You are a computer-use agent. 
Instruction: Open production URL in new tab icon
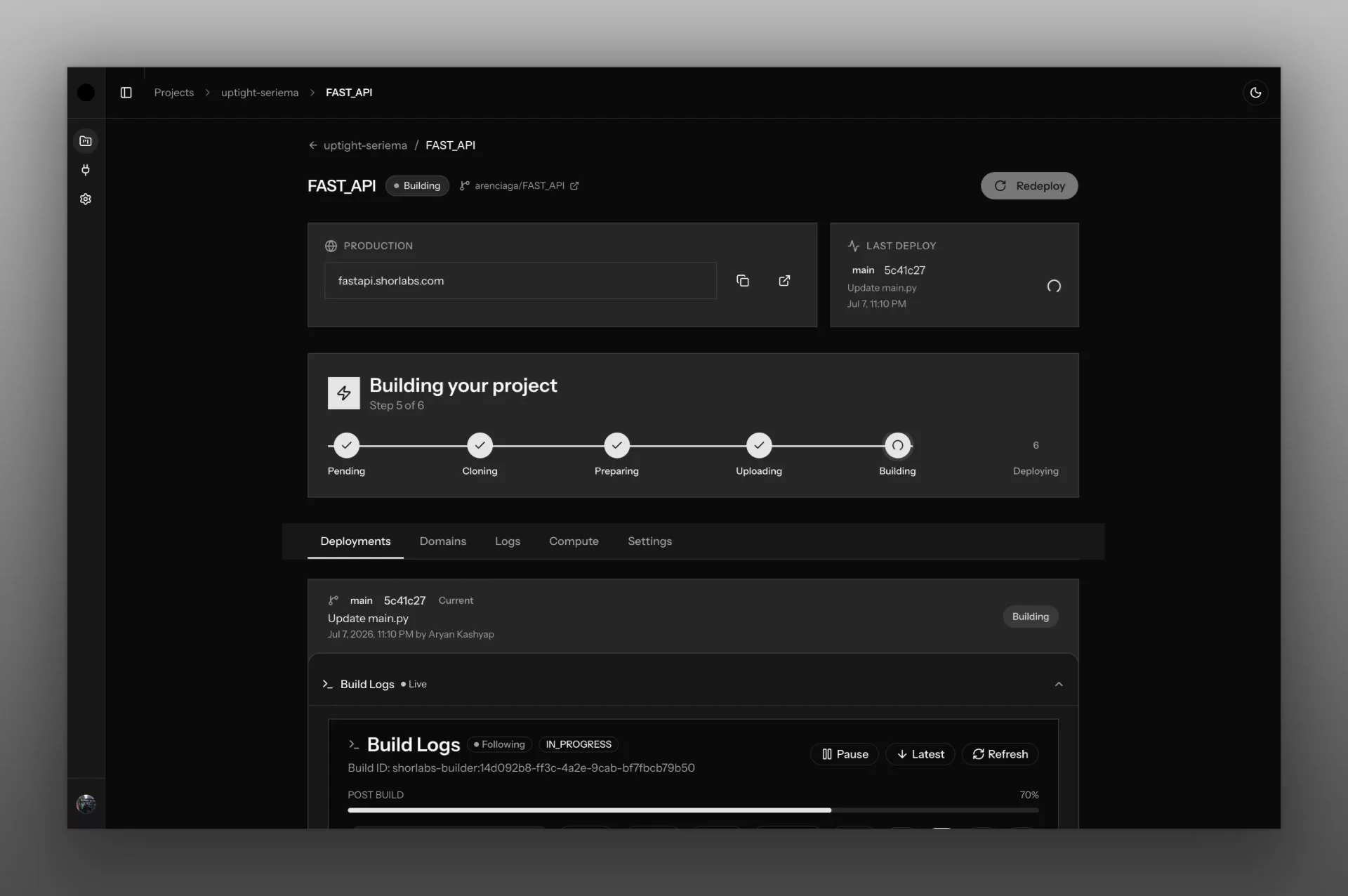click(785, 281)
